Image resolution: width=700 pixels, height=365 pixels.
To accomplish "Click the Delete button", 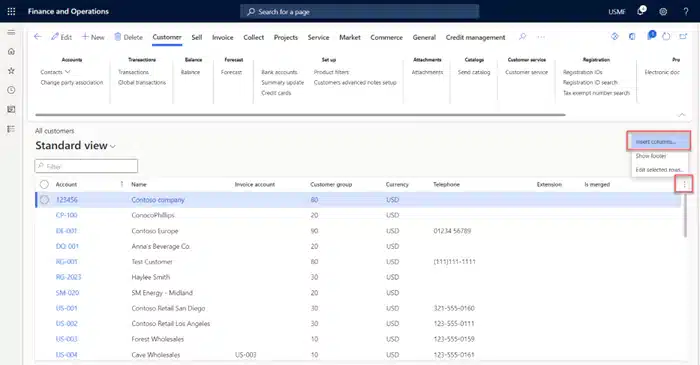I will click(128, 37).
